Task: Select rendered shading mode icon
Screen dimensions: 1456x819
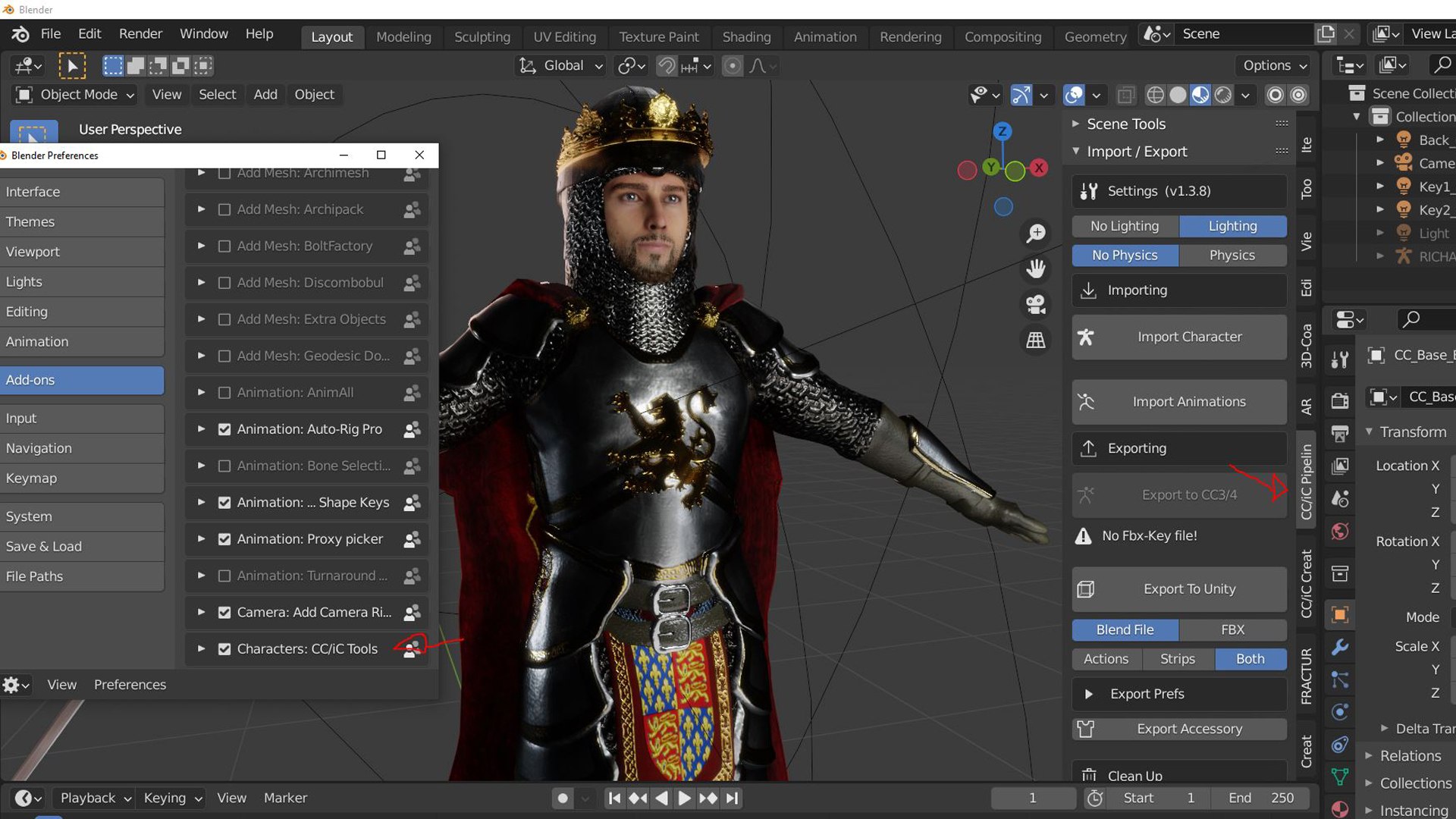Action: coord(1223,95)
